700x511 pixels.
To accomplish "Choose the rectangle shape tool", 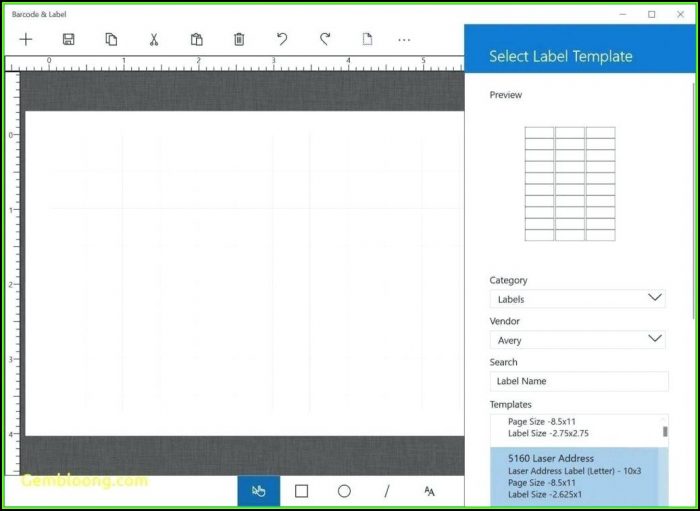I will (x=301, y=491).
